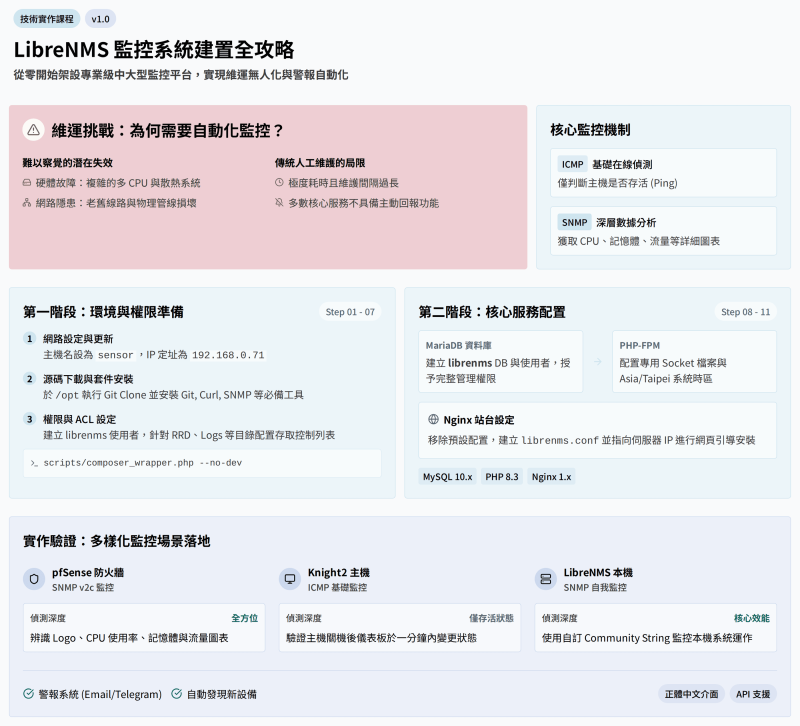Click the 正體中文介面 badge
Screen dimensions: 800x726
[691, 694]
